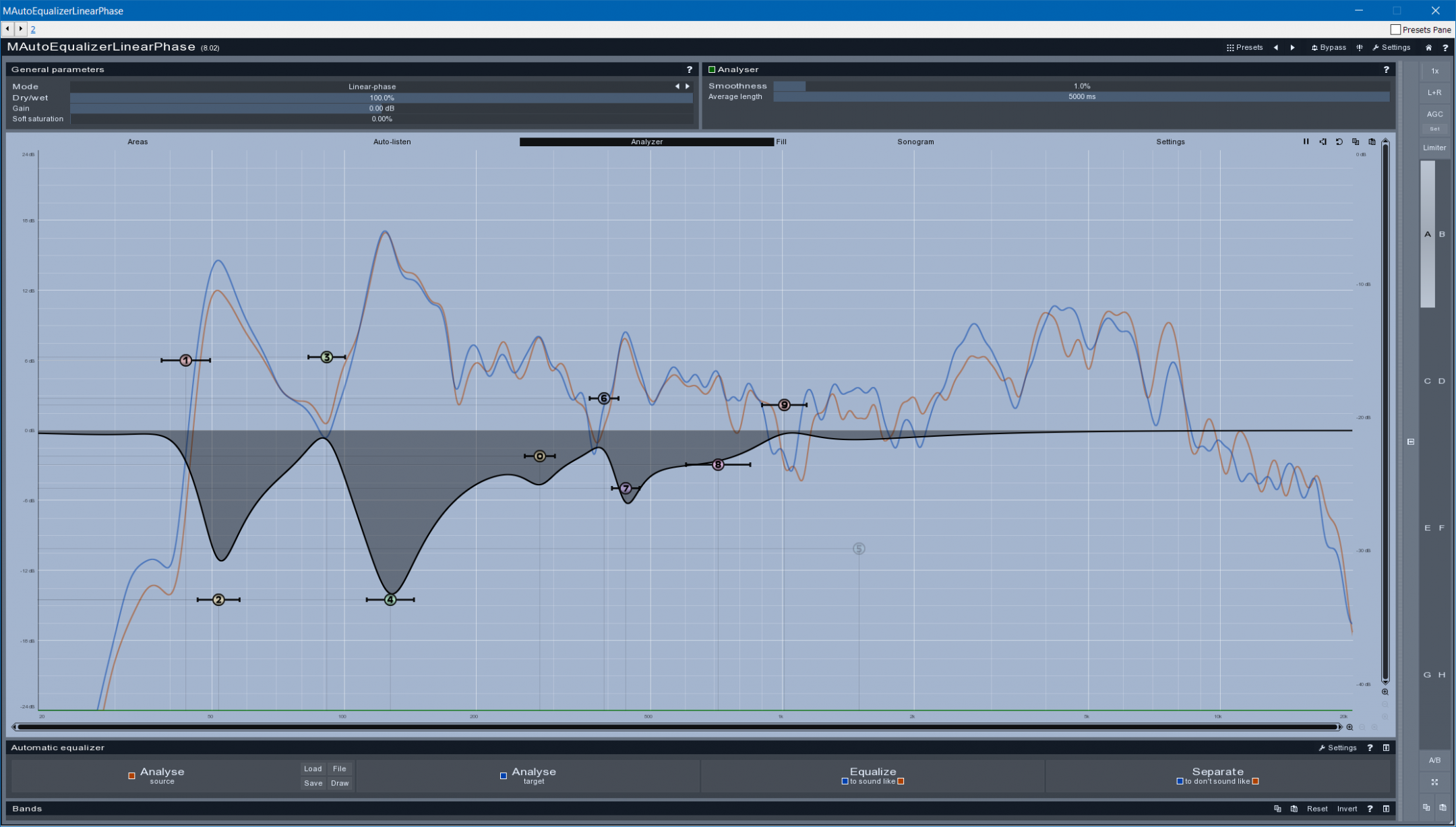The width and height of the screenshot is (1456, 827).
Task: Click the File button
Action: 340,768
